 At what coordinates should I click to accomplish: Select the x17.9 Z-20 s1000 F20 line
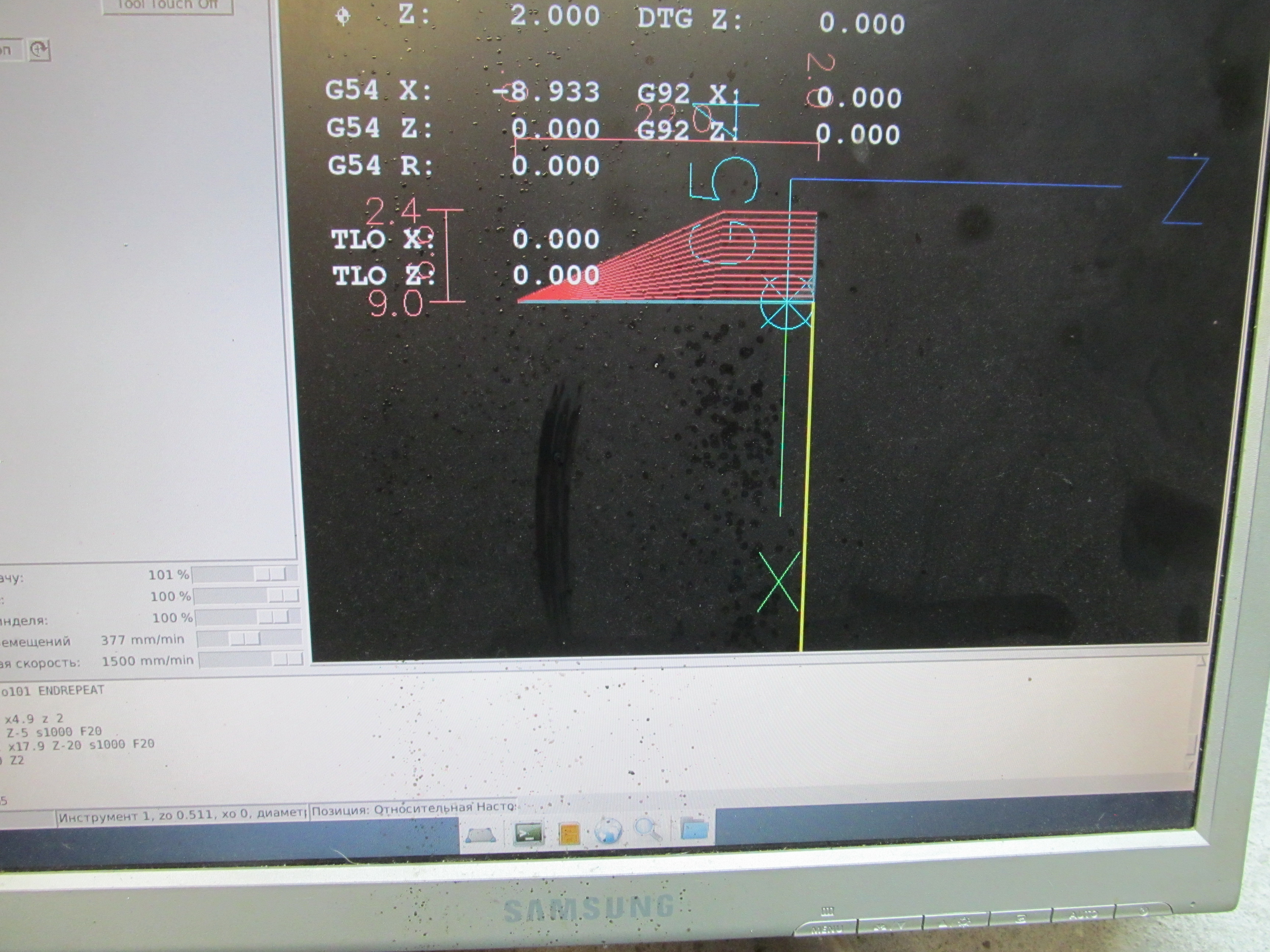pyautogui.click(x=80, y=744)
